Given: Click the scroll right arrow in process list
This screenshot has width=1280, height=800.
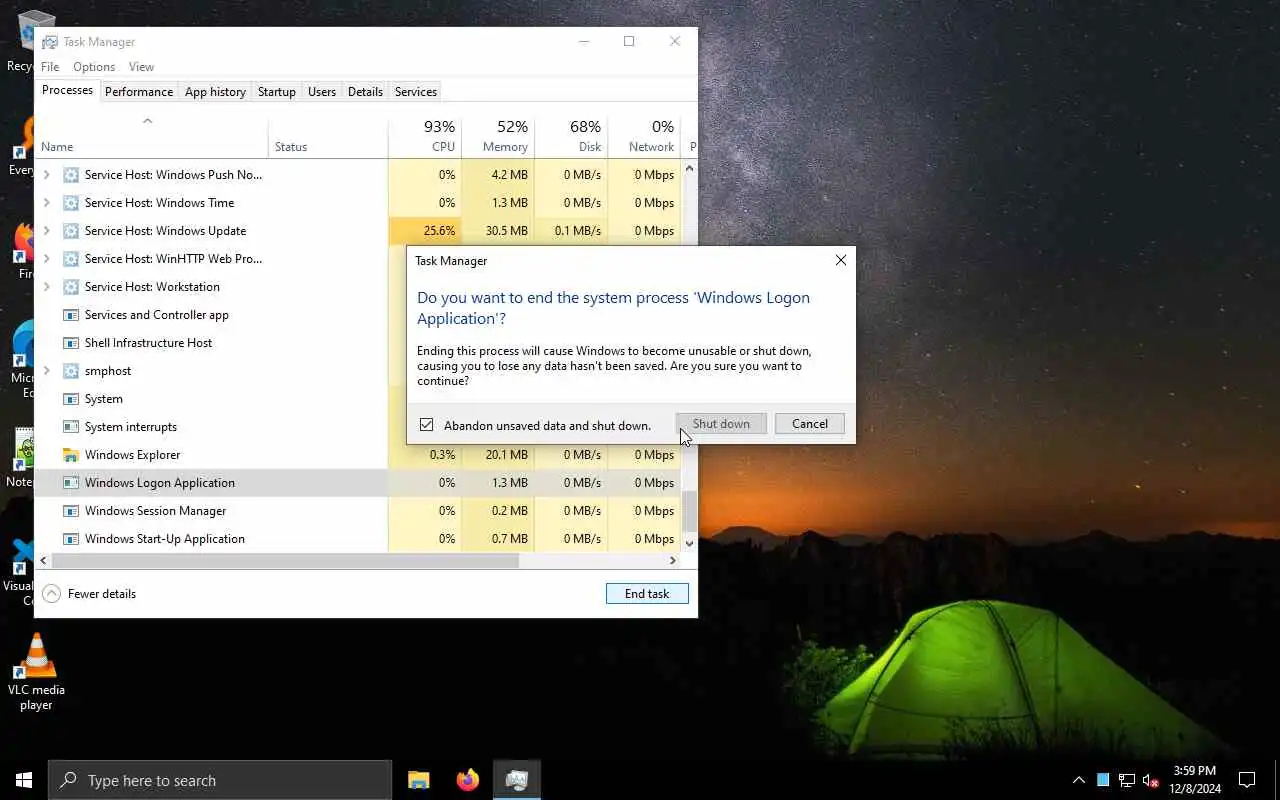Looking at the screenshot, I should pyautogui.click(x=673, y=561).
